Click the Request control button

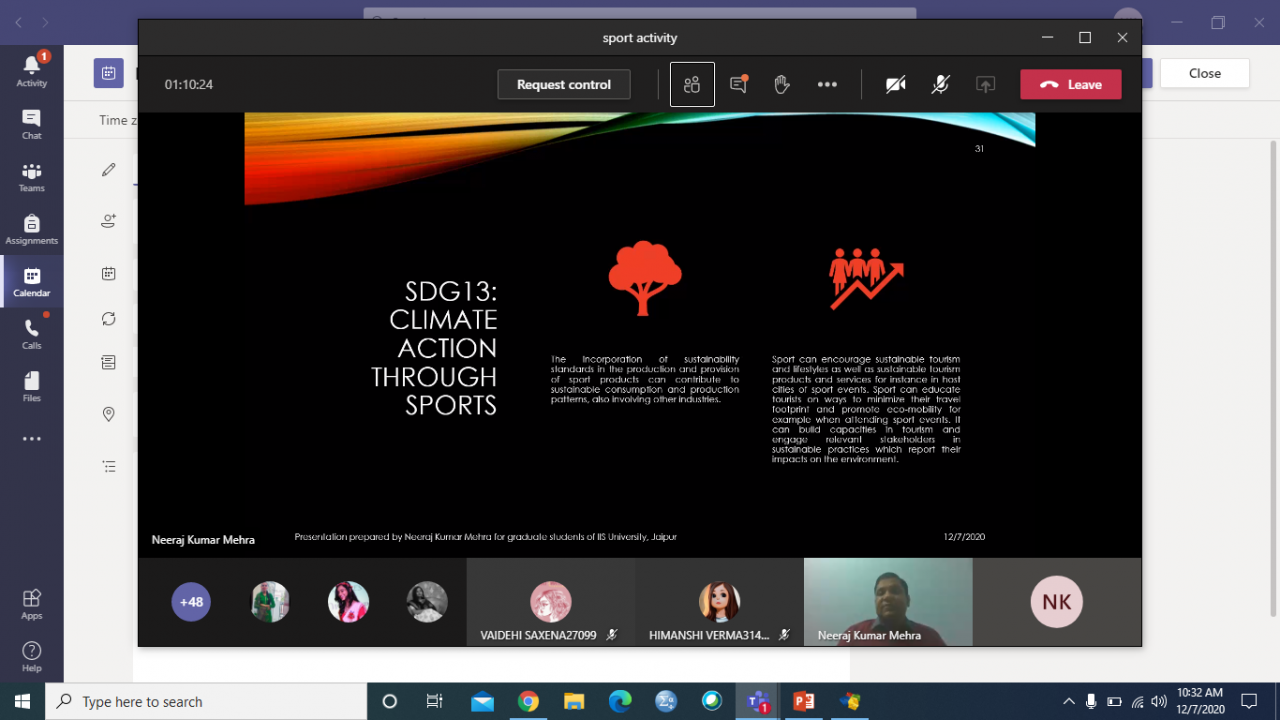[x=564, y=85]
